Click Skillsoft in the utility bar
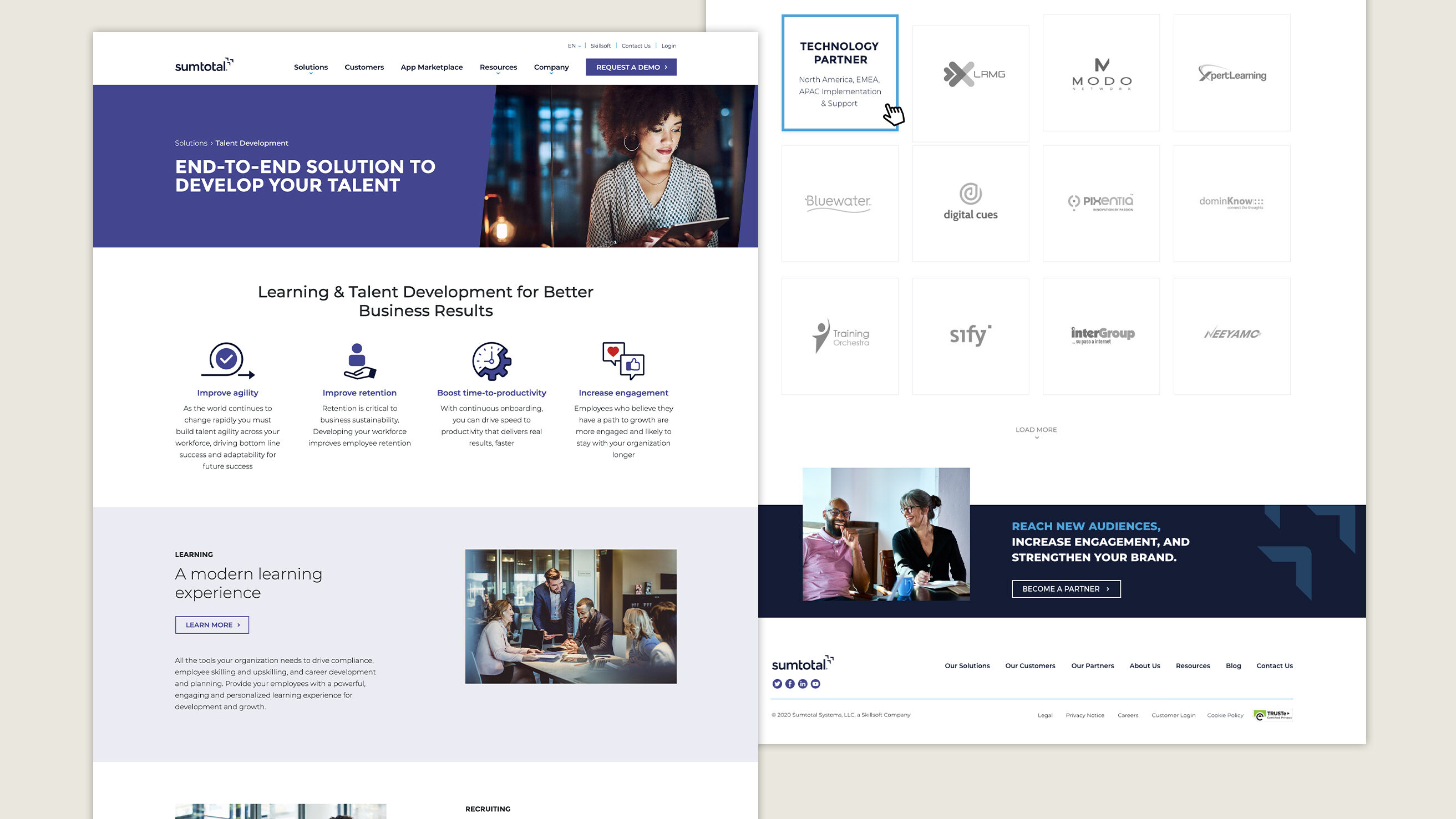 [x=600, y=46]
